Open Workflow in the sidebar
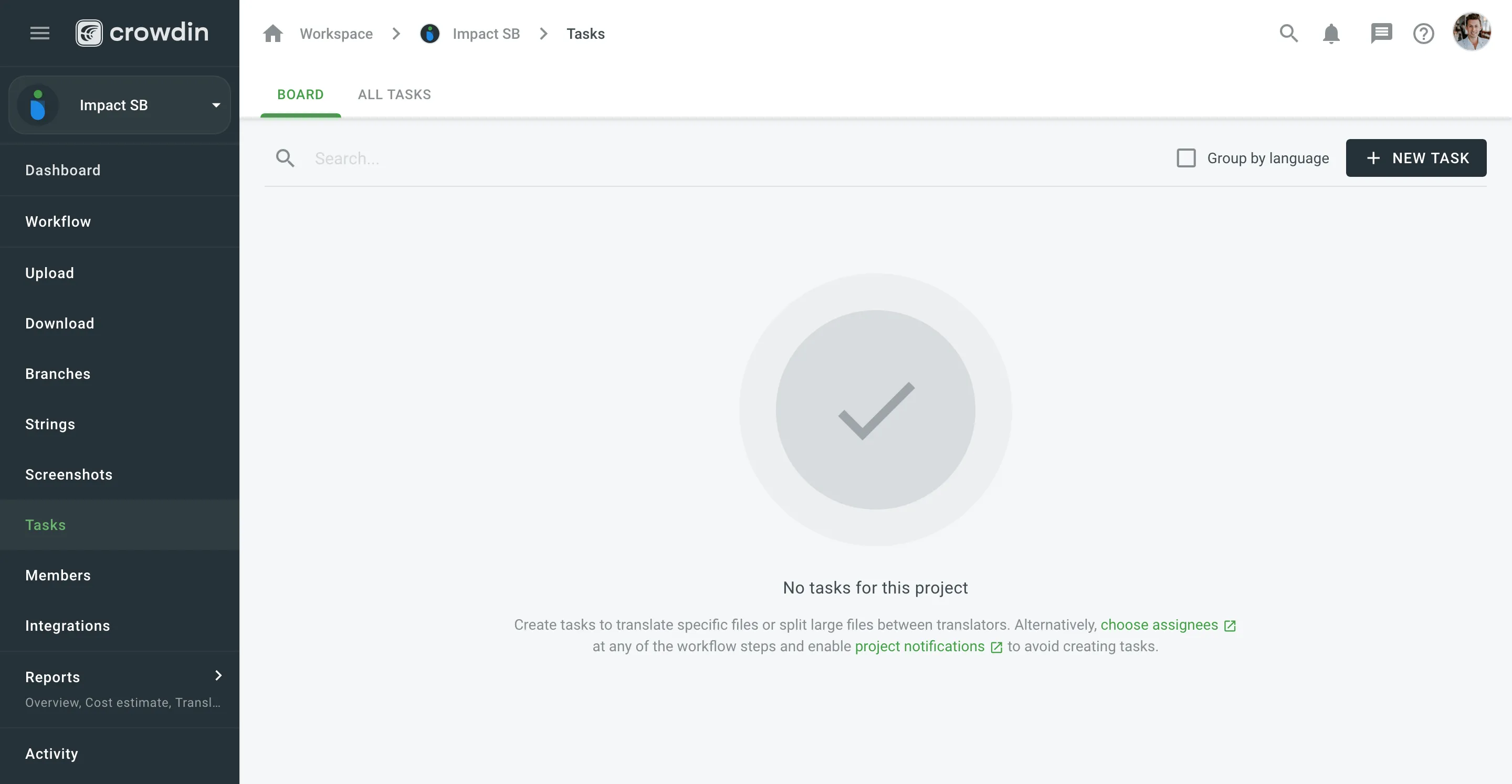The width and height of the screenshot is (1512, 784). pos(58,221)
